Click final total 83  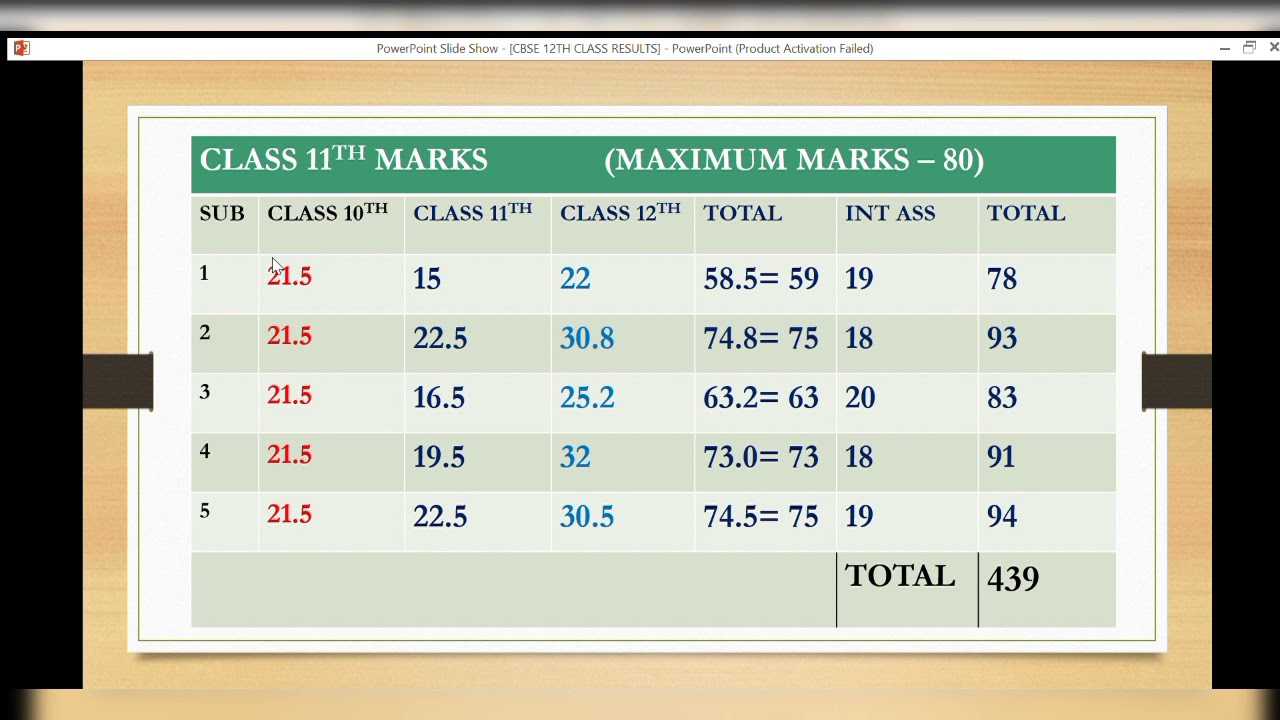tap(1002, 398)
